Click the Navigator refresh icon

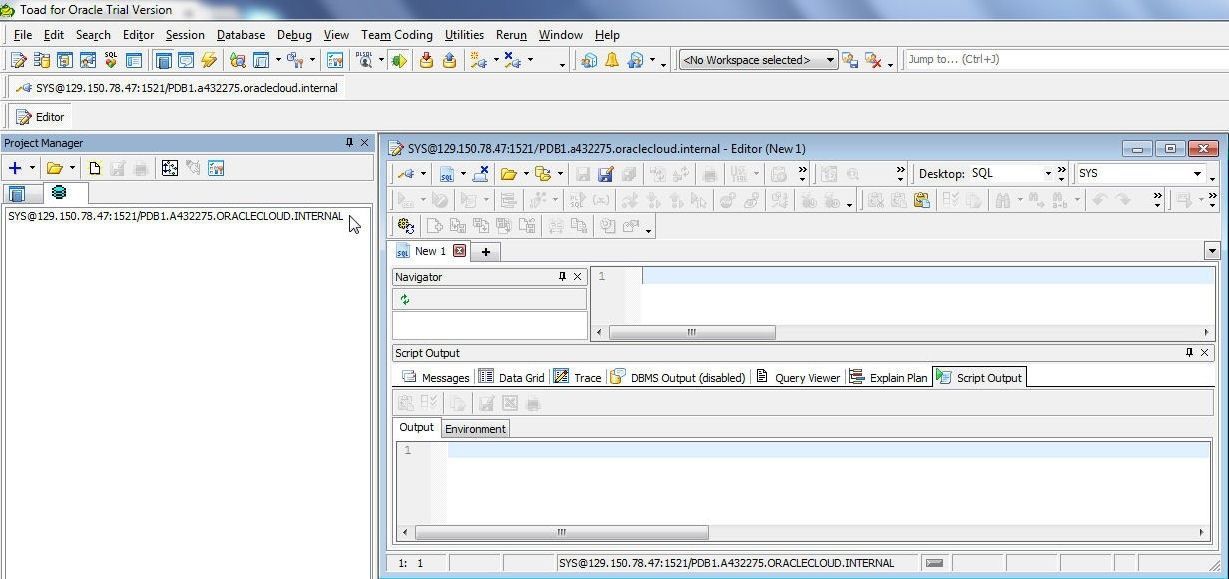pyautogui.click(x=404, y=299)
